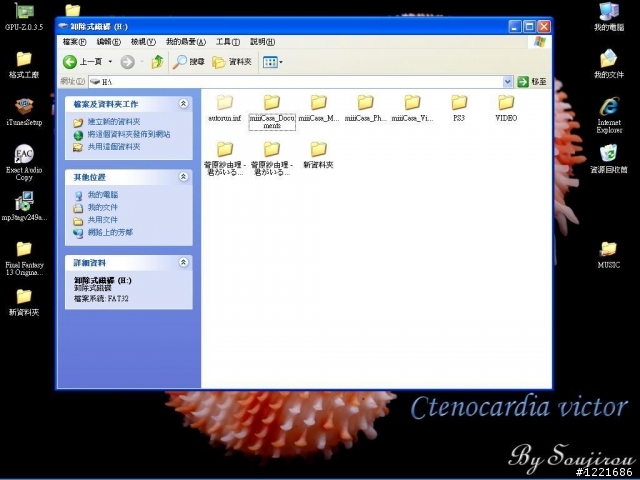Select Final Fantasy 13 Origina... desktop folder
The height and width of the screenshot is (480, 640).
click(24, 258)
